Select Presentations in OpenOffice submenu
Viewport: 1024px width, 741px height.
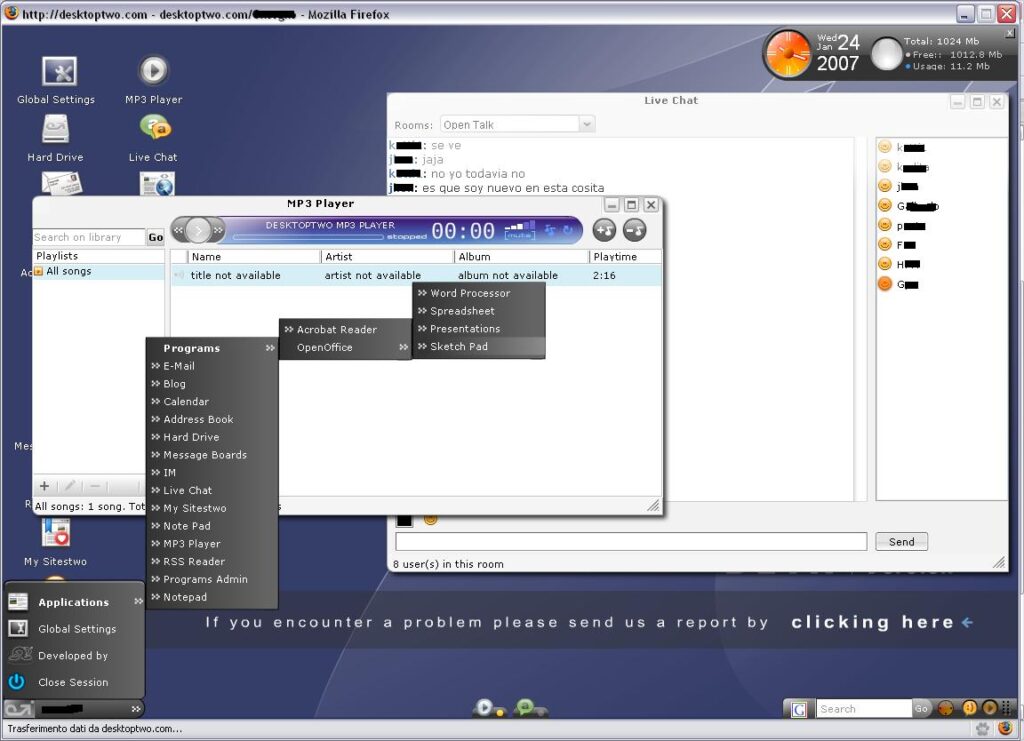point(479,328)
